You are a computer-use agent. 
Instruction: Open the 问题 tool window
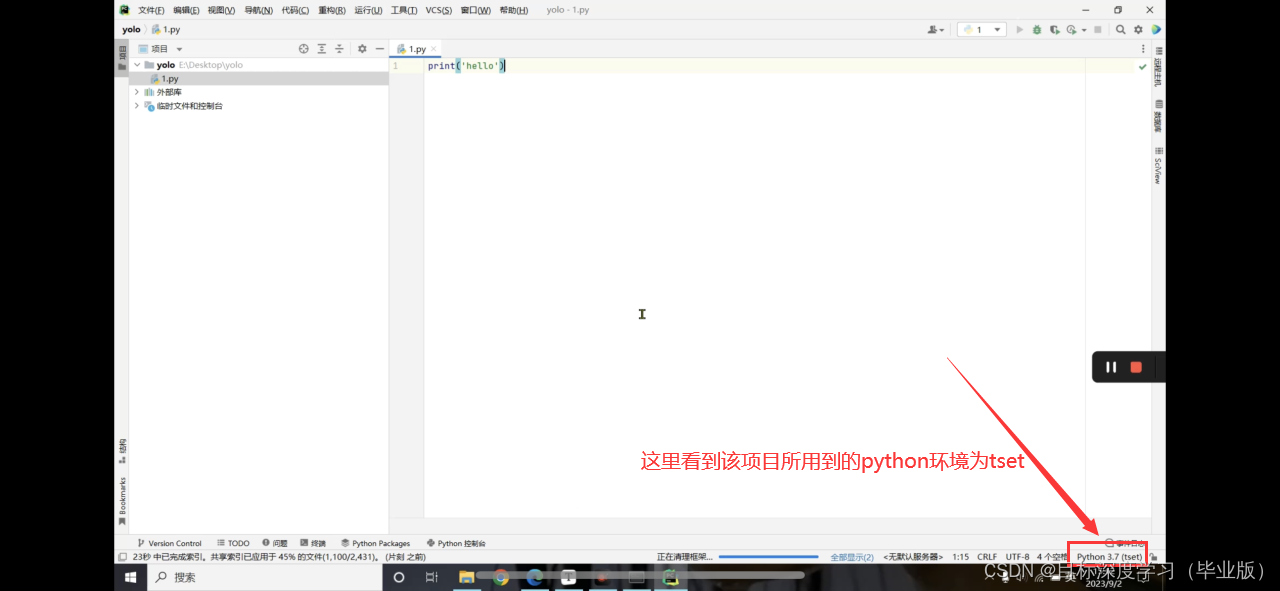(x=274, y=543)
